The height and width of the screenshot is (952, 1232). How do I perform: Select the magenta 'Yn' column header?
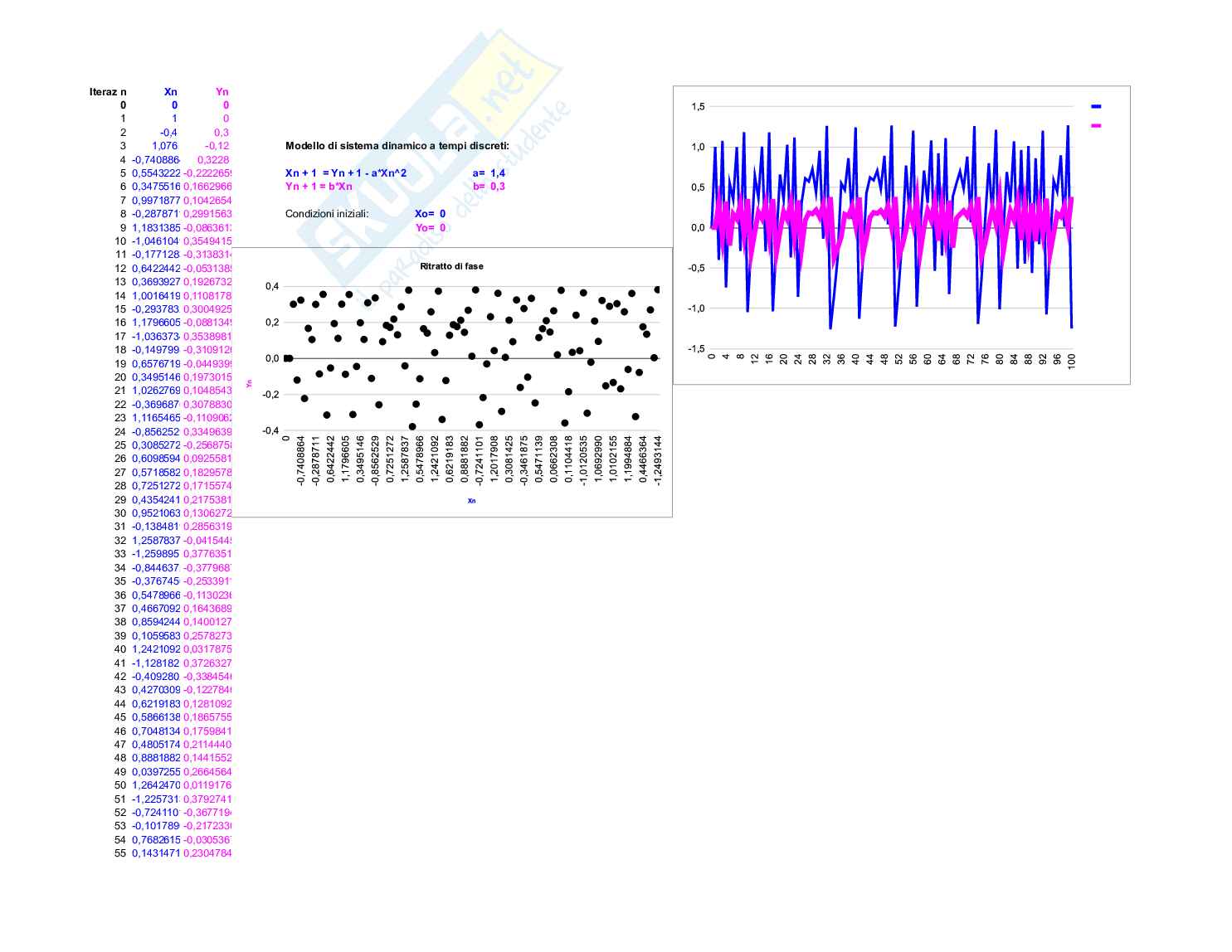click(x=222, y=92)
